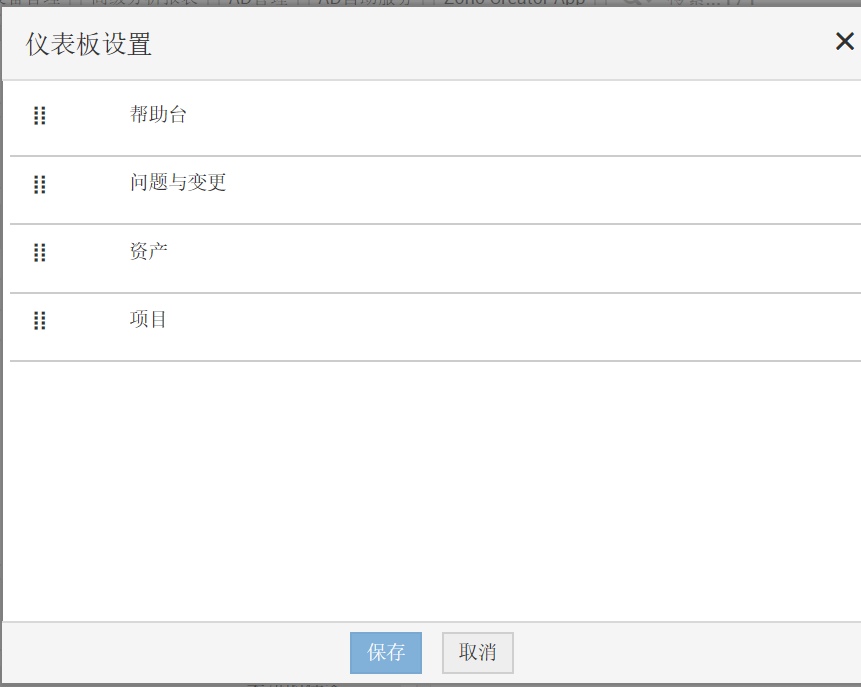This screenshot has width=861, height=687.
Task: Click the 仪表板设置 dialog title text
Action: tap(89, 44)
